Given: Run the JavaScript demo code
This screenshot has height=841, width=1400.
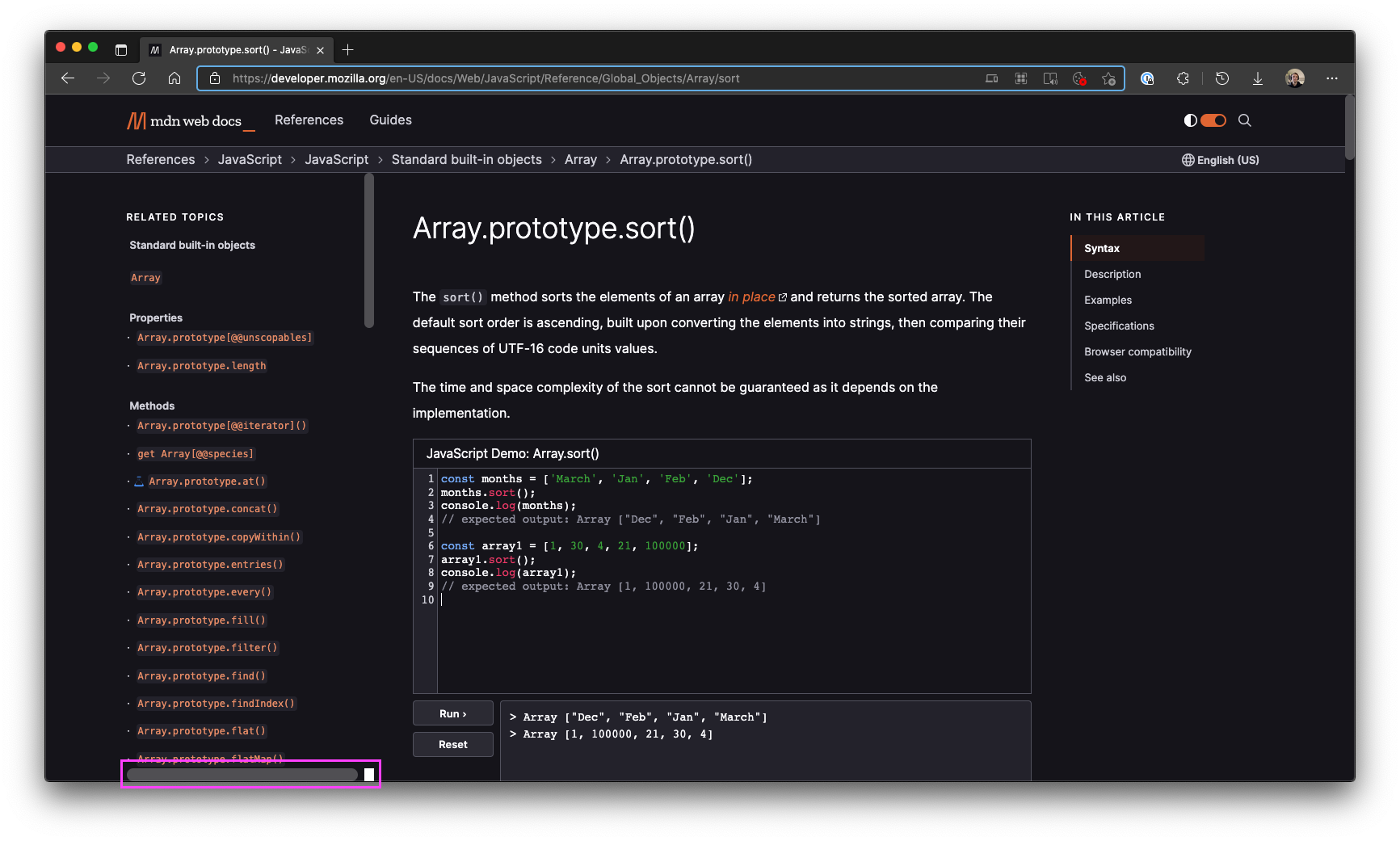Looking at the screenshot, I should click(452, 713).
